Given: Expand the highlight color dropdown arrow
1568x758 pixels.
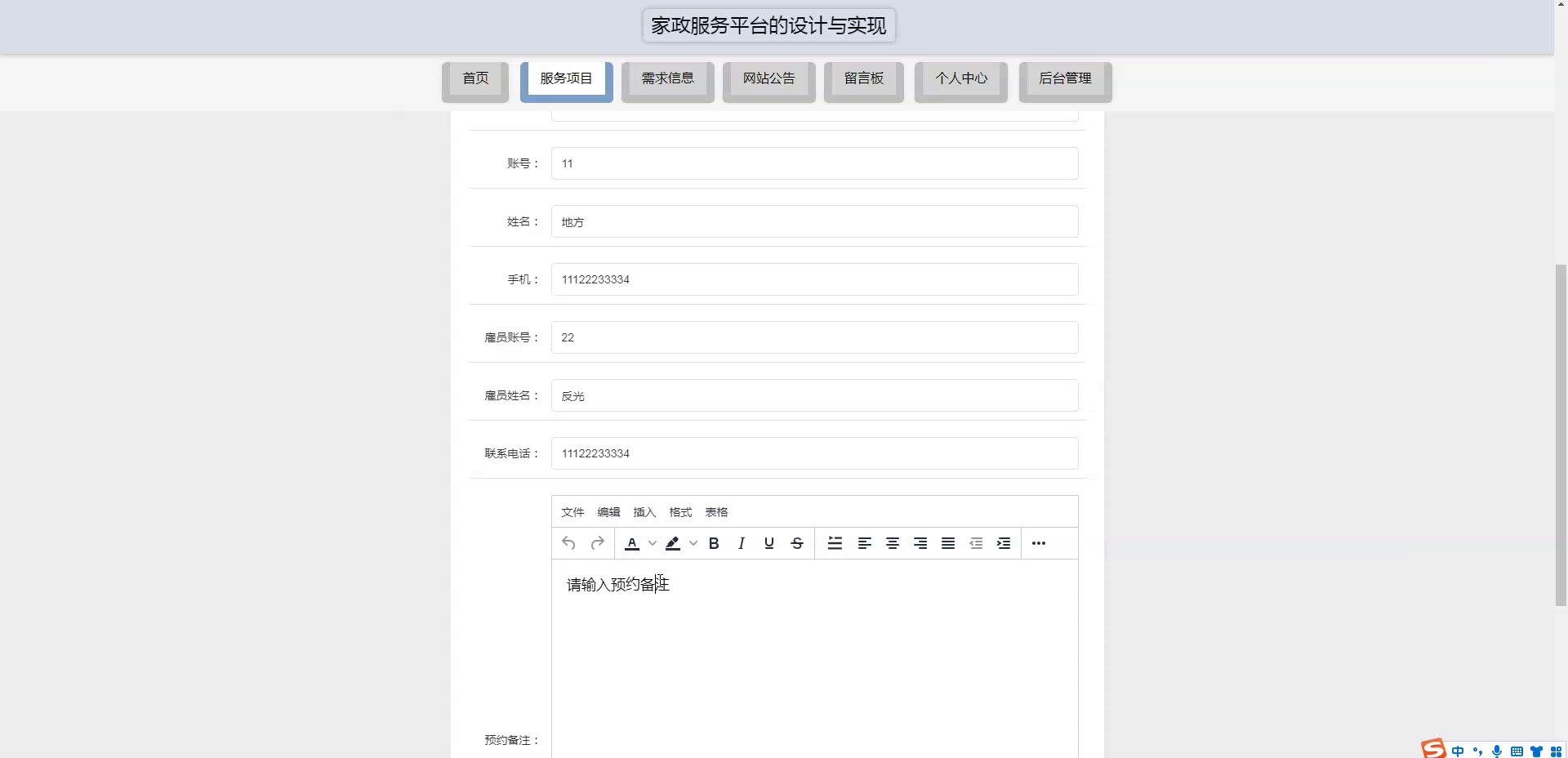Looking at the screenshot, I should point(693,543).
